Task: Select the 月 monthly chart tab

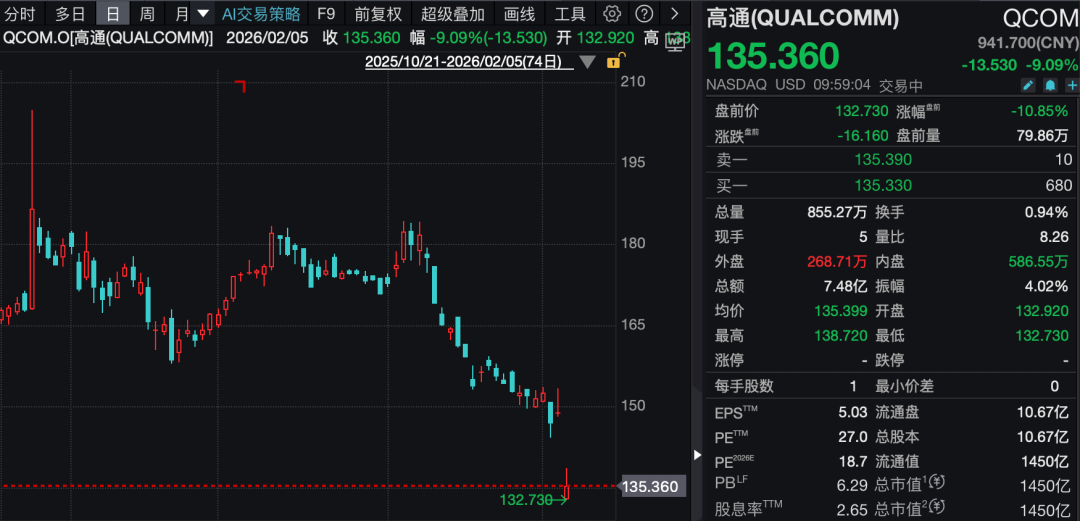Action: pyautogui.click(x=181, y=13)
